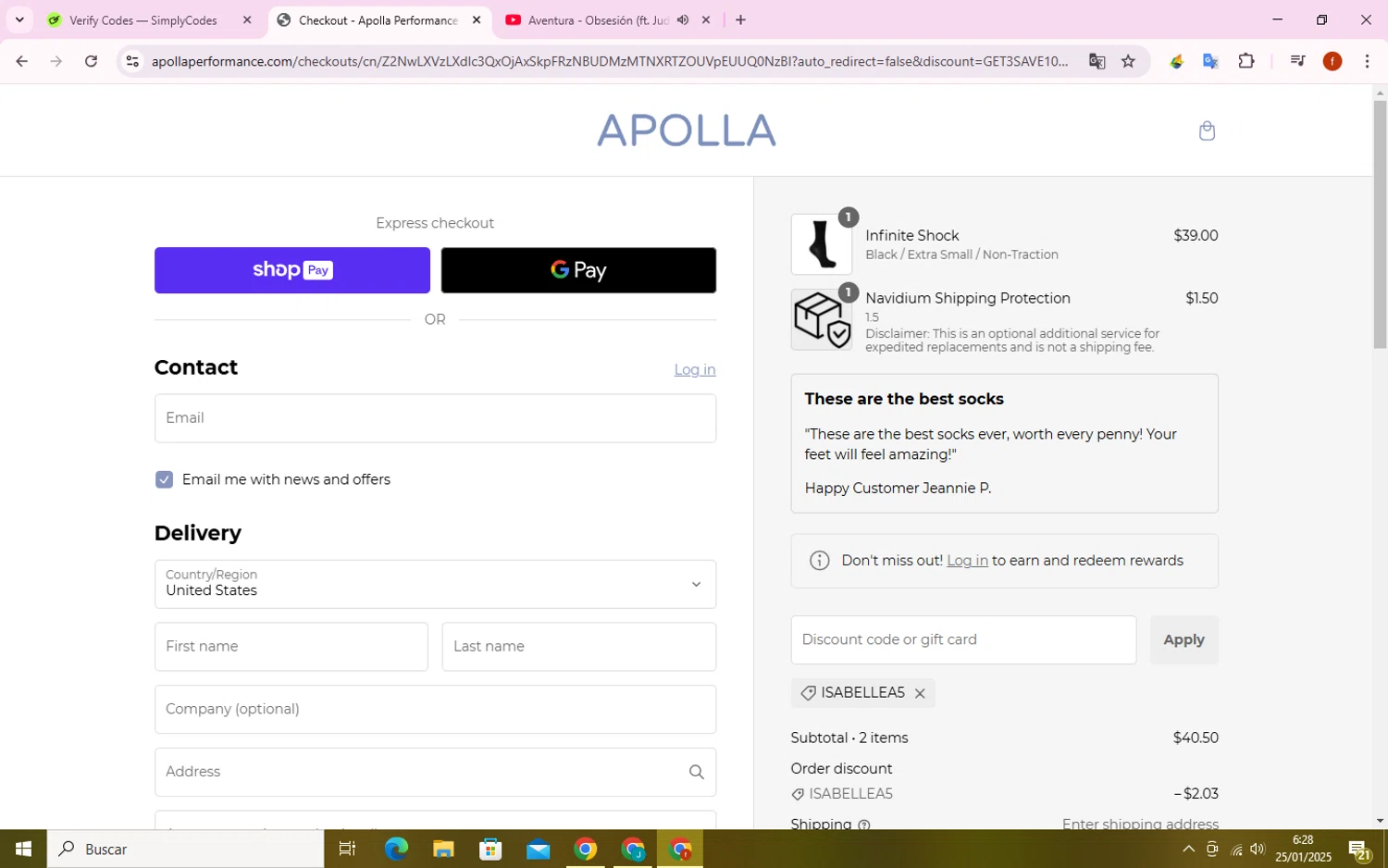Screen dimensions: 1388x868
Task: Go forward with the browser arrow
Action: 56,61
